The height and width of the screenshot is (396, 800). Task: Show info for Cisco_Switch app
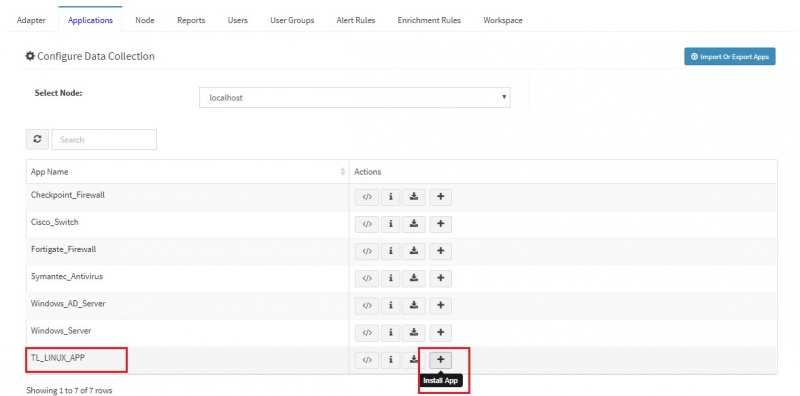coord(391,224)
